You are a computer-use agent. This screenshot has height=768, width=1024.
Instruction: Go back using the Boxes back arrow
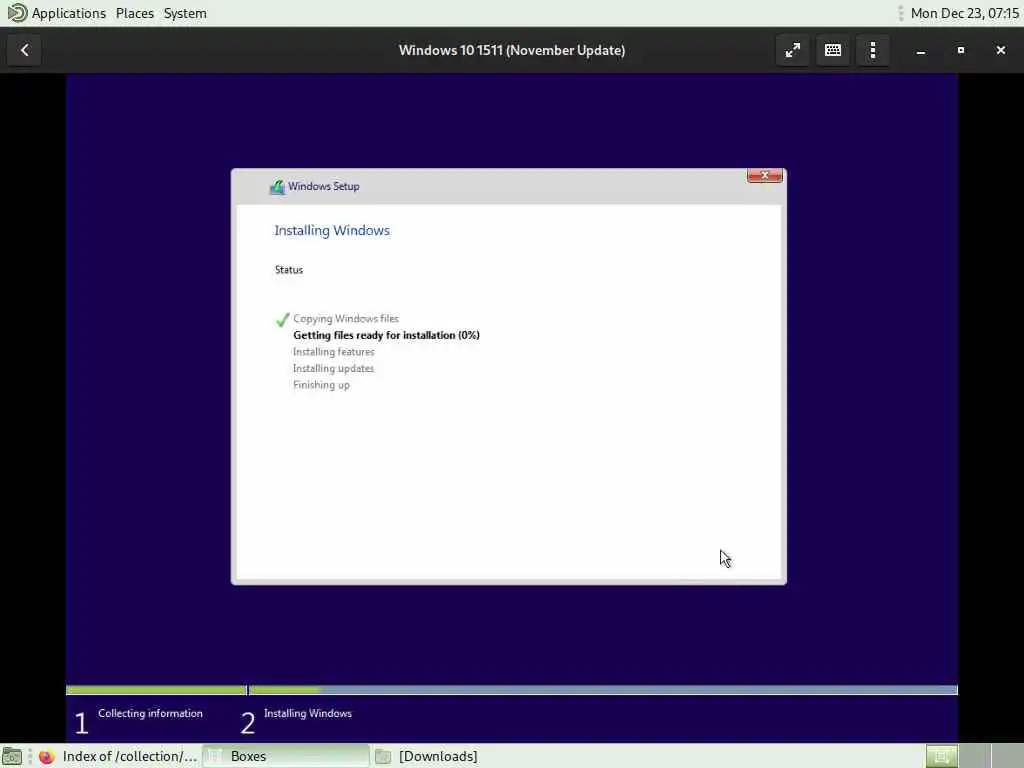click(24, 50)
